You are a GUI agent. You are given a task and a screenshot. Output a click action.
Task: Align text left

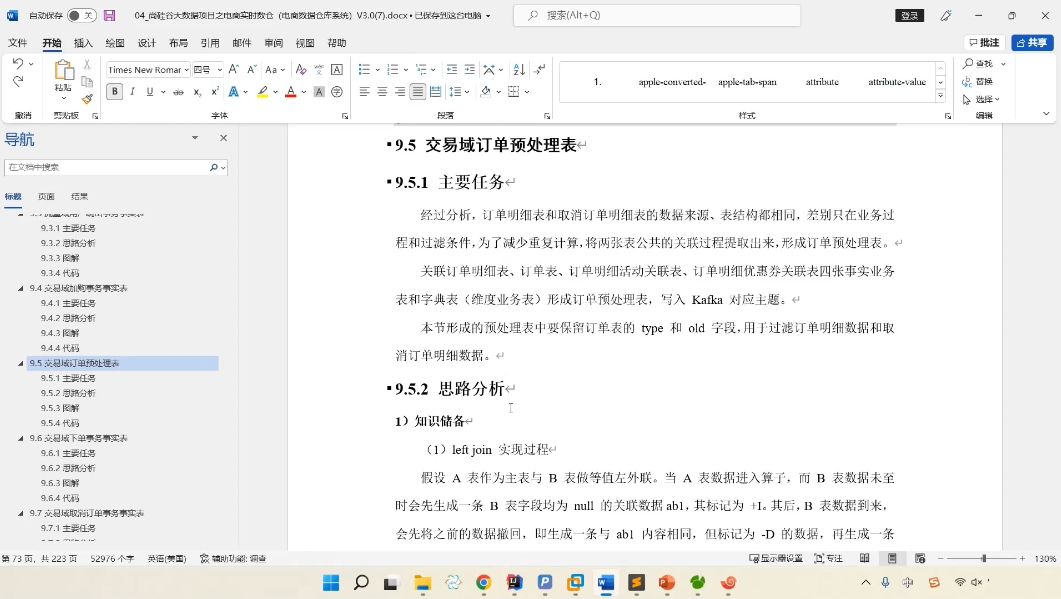(x=364, y=91)
